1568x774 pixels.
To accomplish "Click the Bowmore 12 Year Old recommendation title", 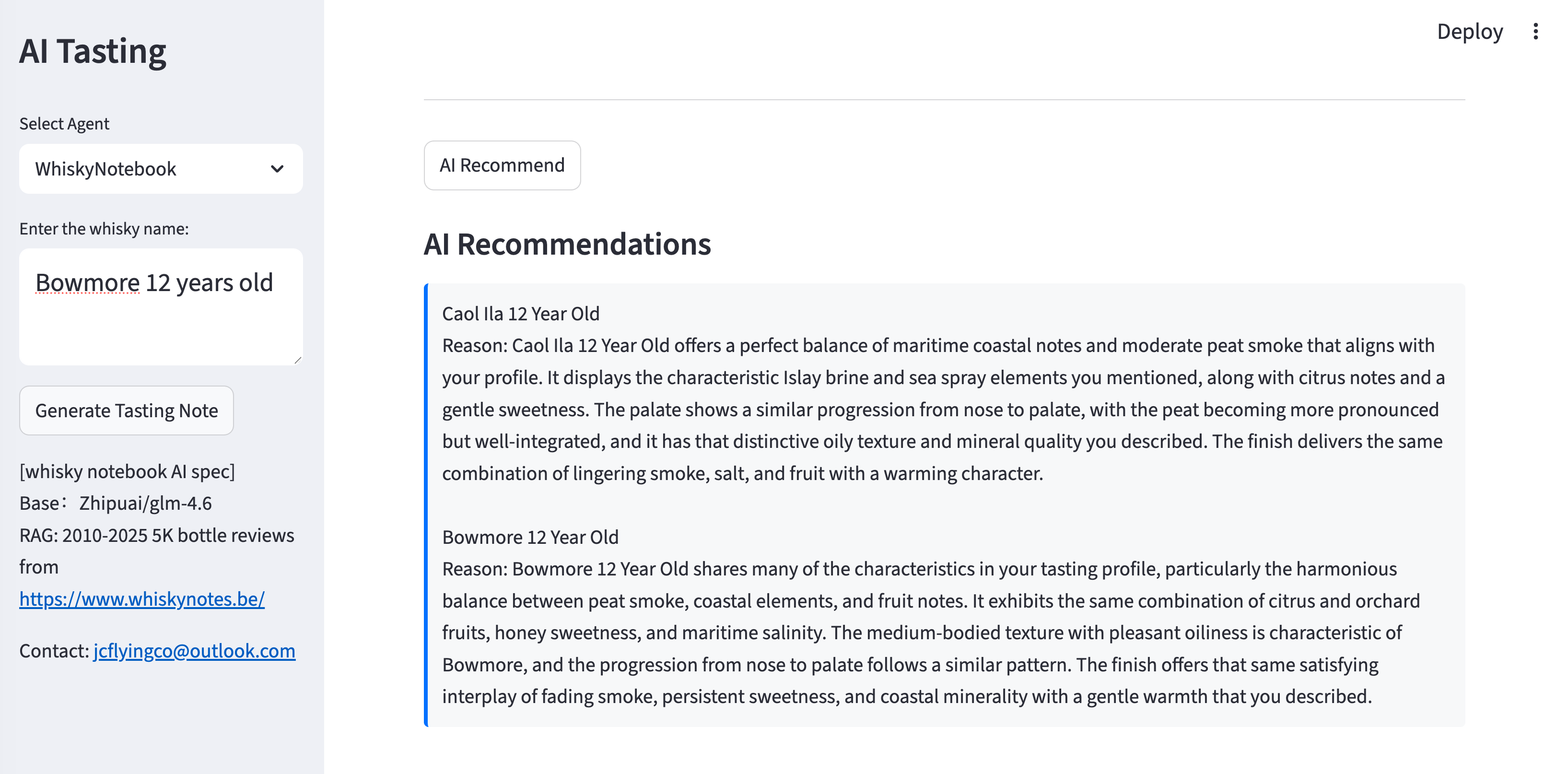I will [529, 537].
